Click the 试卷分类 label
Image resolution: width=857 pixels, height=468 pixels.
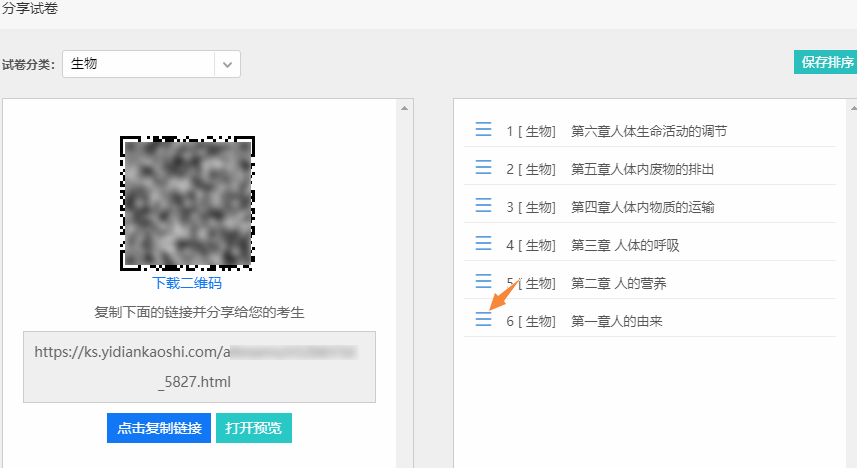pos(28,65)
